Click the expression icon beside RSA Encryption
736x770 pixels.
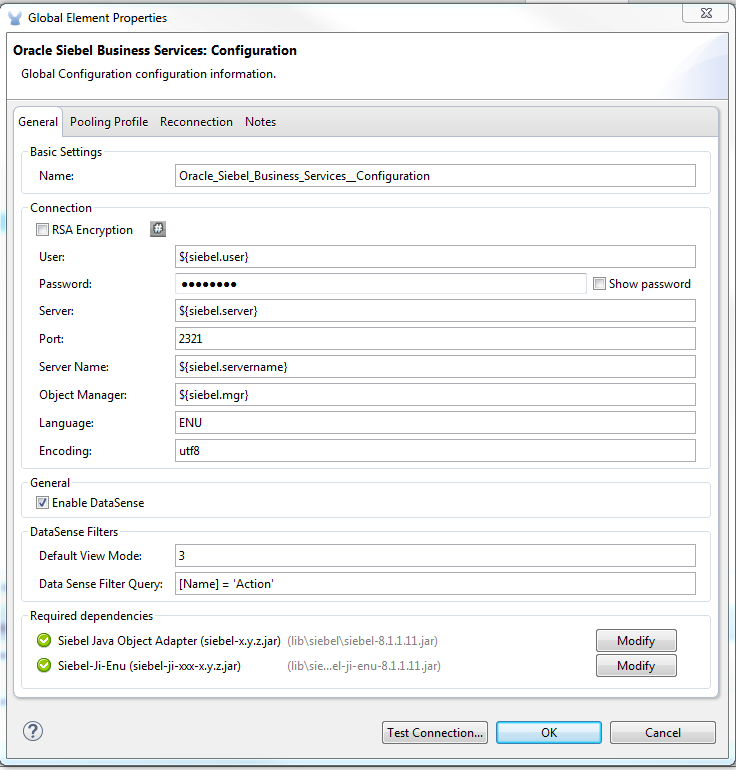click(158, 229)
